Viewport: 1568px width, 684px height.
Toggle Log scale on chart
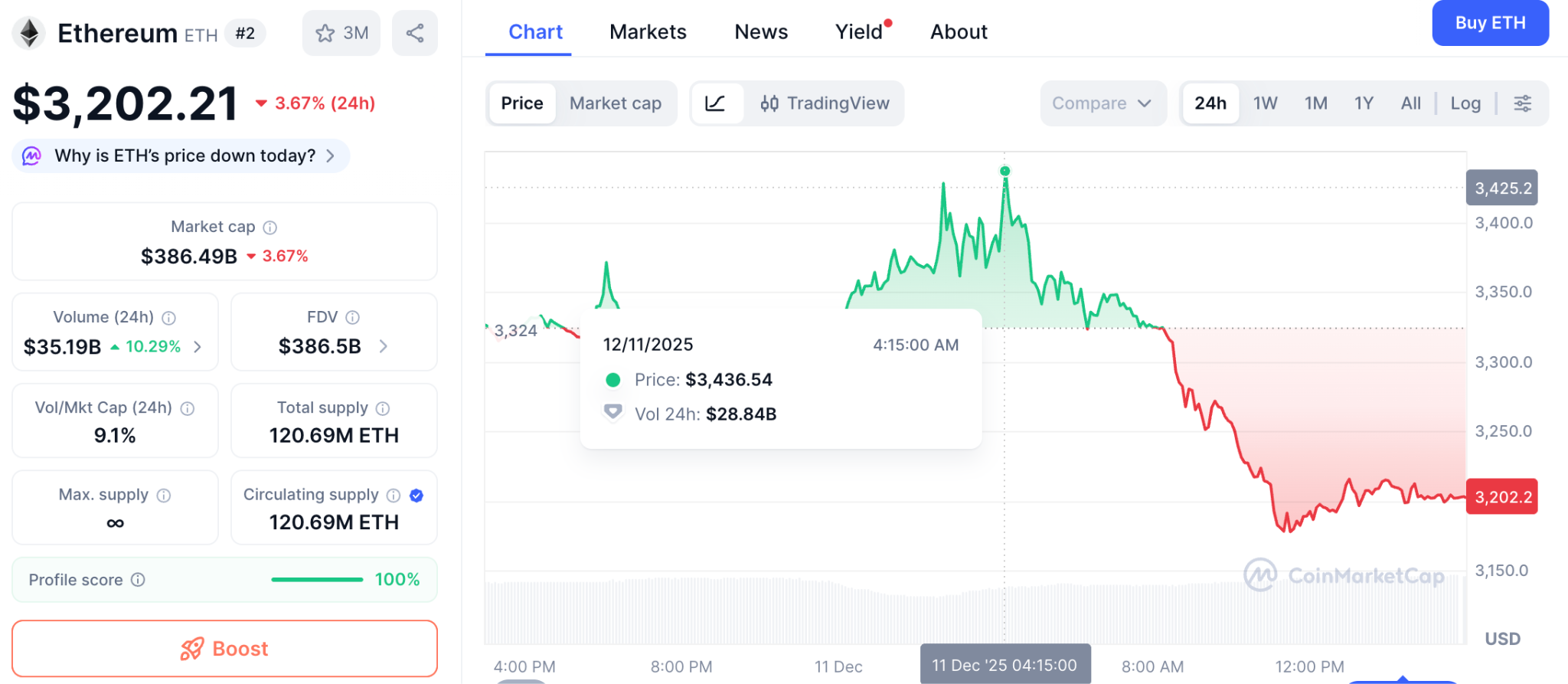click(x=1465, y=103)
